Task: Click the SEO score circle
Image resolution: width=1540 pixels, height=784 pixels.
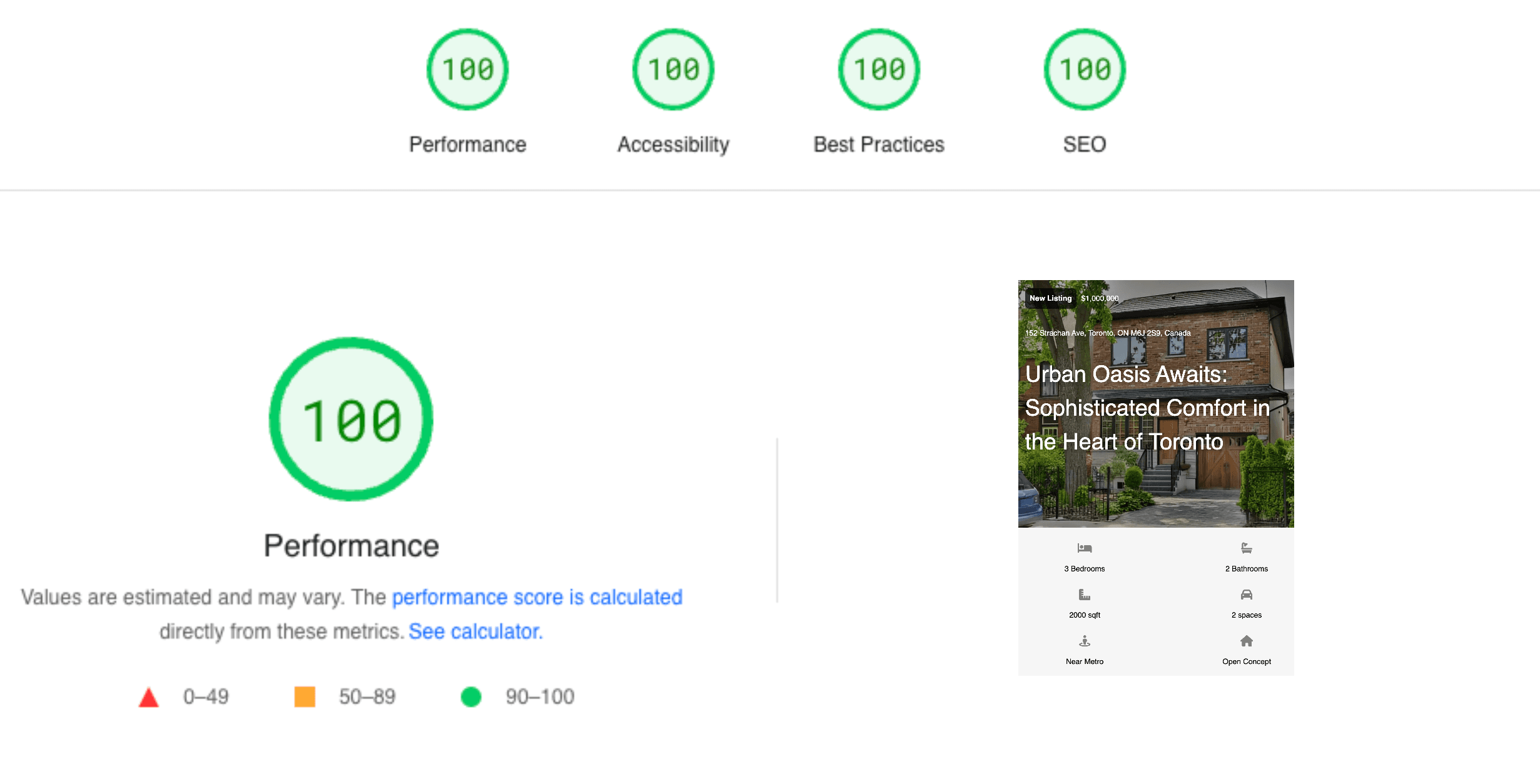Action: click(x=1084, y=69)
